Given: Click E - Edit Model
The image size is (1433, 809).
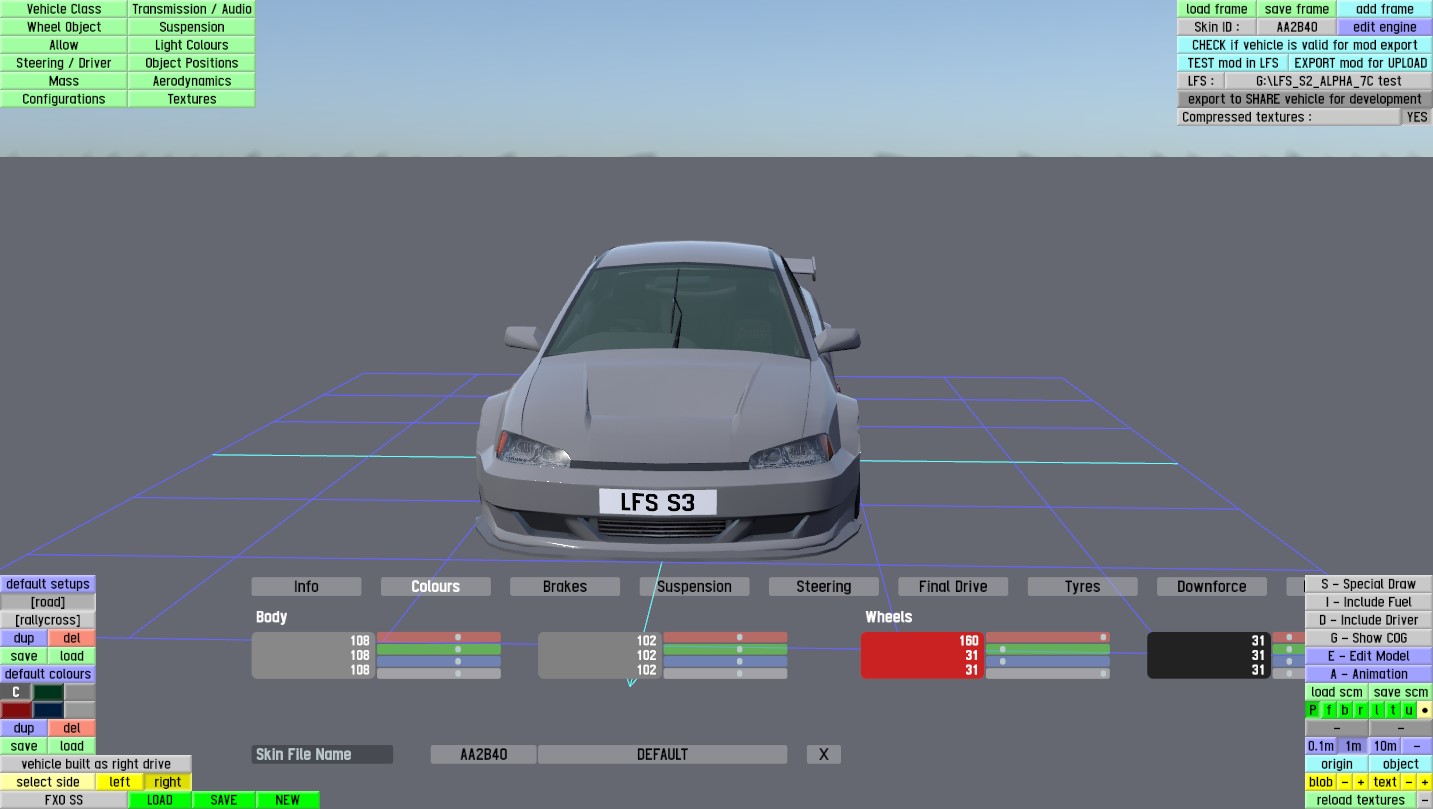Looking at the screenshot, I should tap(1368, 656).
